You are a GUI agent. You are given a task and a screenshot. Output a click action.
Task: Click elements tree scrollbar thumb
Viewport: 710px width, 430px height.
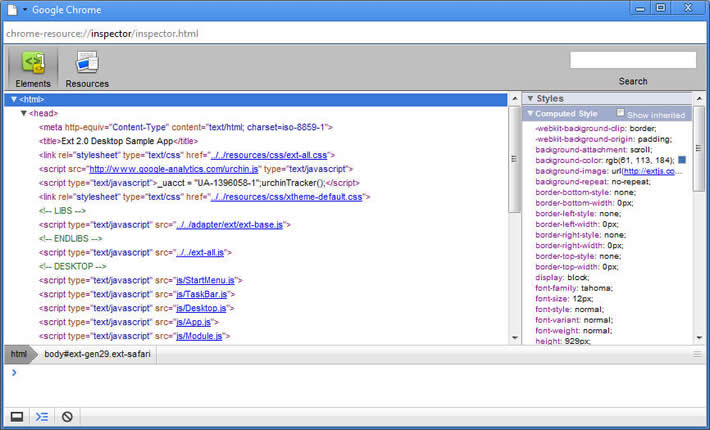(x=515, y=159)
